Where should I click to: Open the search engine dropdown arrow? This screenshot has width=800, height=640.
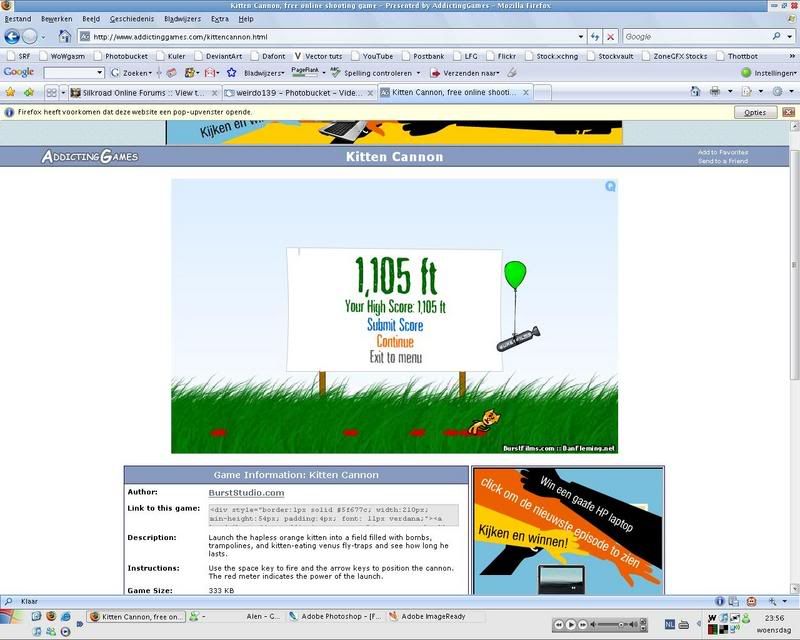click(x=790, y=36)
